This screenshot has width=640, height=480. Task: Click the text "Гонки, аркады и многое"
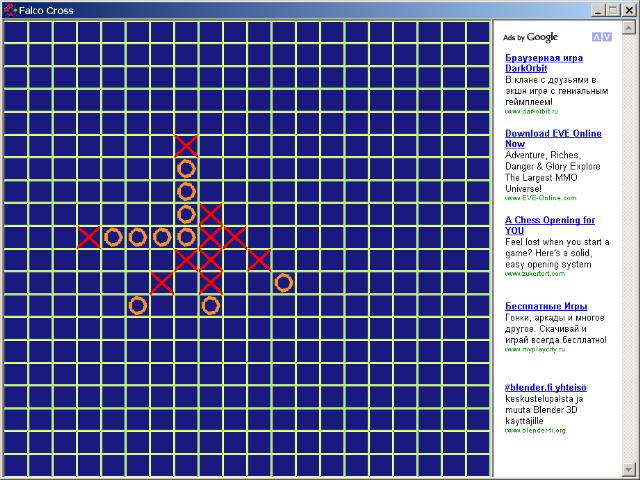tap(555, 318)
